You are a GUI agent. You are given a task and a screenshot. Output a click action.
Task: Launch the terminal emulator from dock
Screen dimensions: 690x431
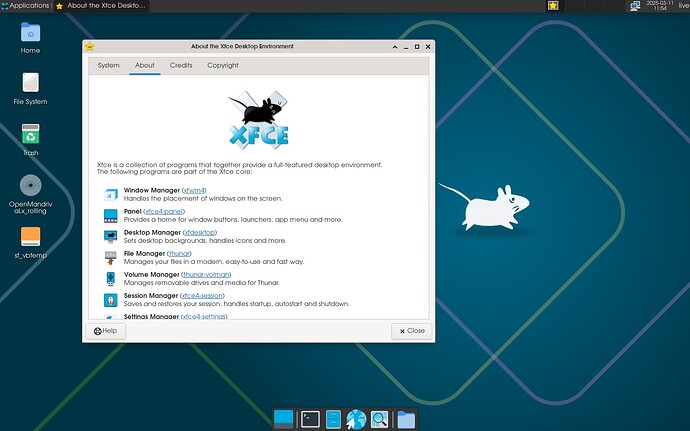pyautogui.click(x=310, y=419)
